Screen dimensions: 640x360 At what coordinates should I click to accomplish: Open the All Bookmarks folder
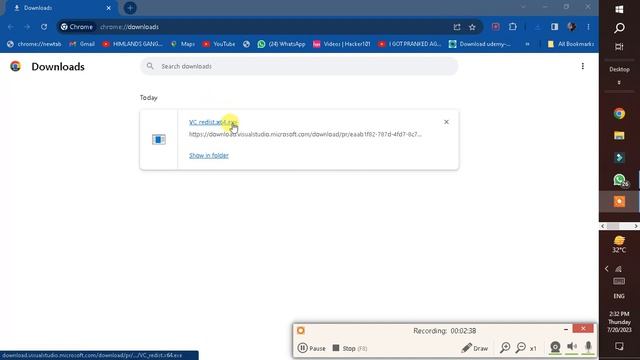571,44
